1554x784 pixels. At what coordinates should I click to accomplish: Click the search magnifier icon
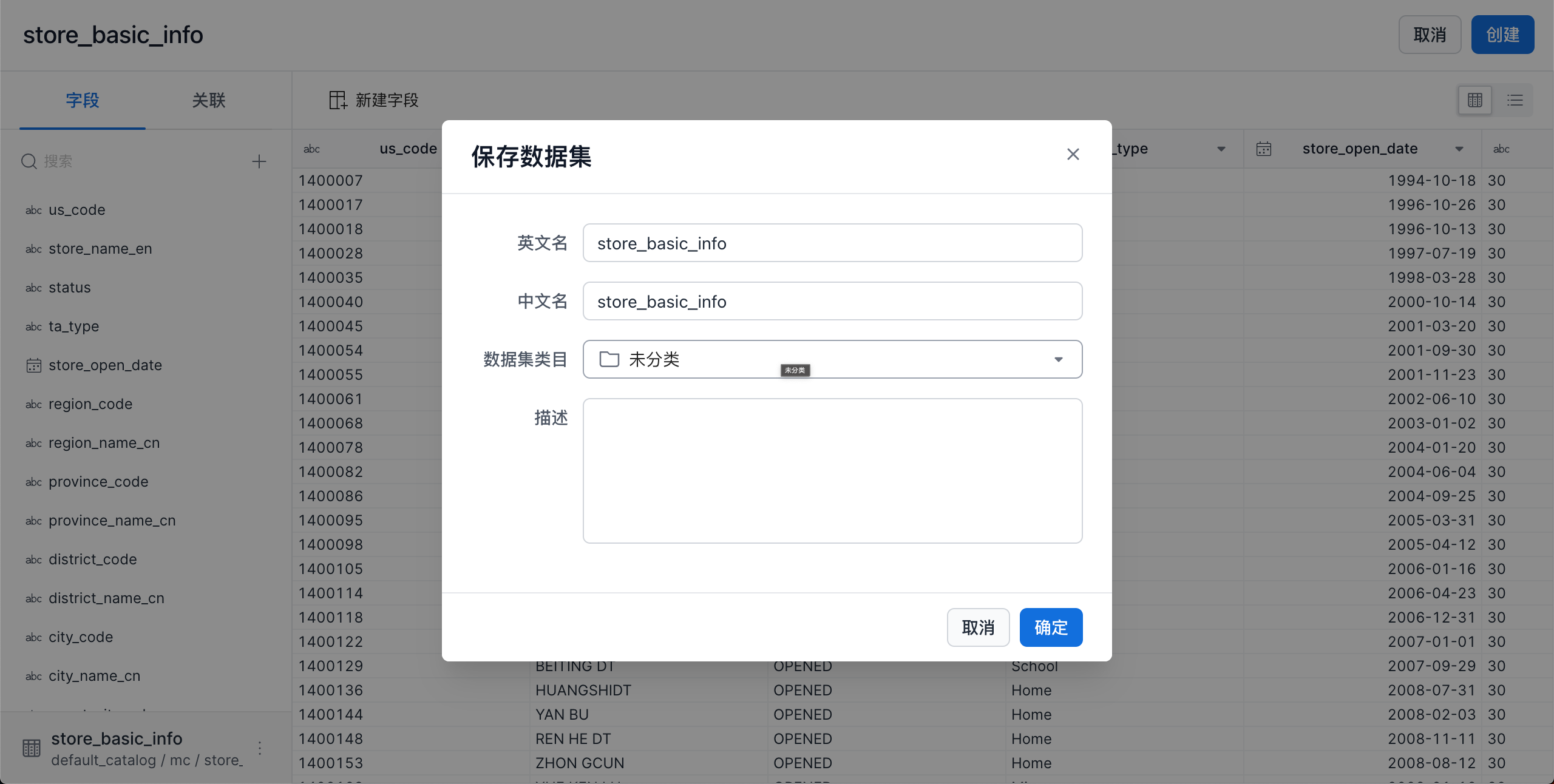coord(29,161)
